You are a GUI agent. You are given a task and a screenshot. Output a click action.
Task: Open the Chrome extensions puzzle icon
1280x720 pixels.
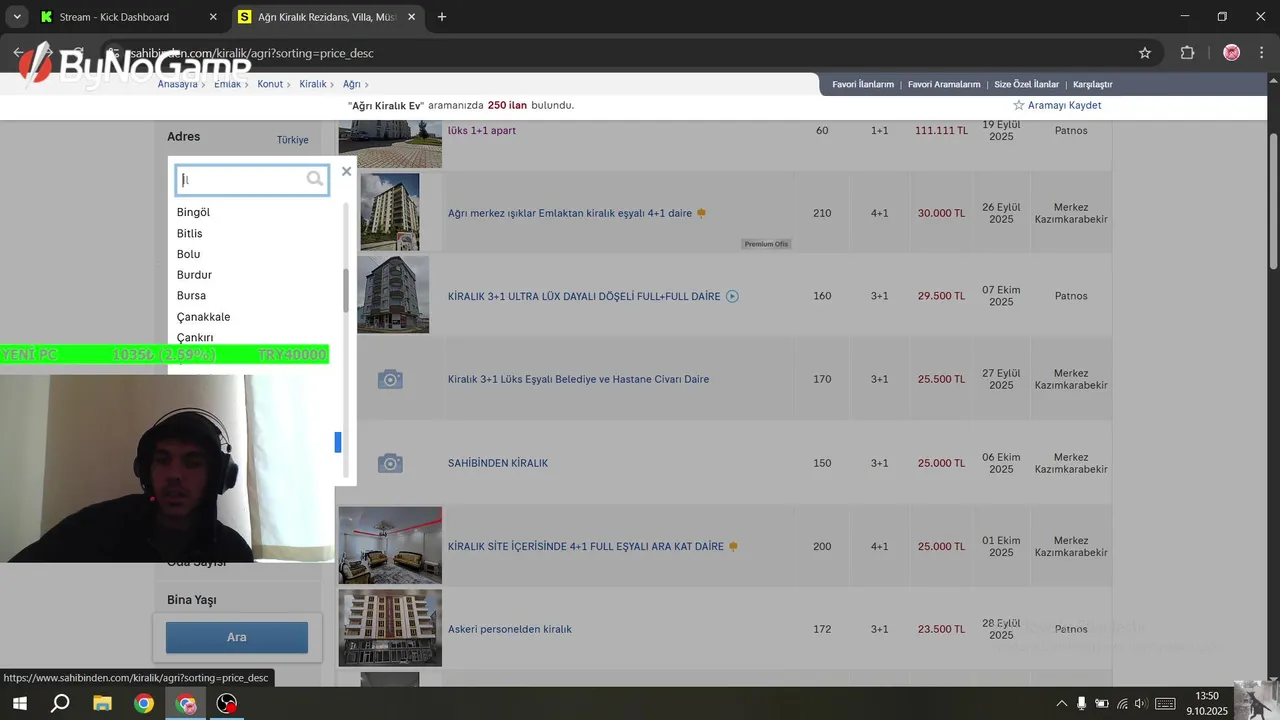point(1188,53)
